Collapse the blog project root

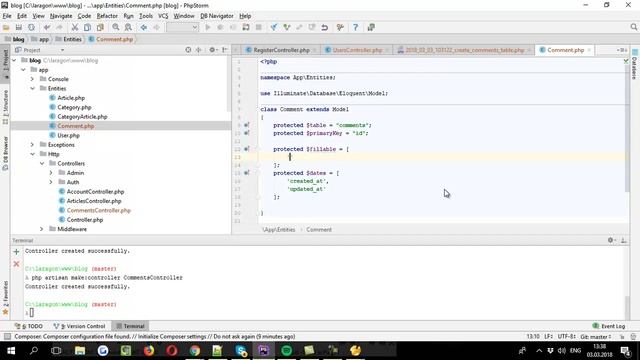click(x=15, y=60)
